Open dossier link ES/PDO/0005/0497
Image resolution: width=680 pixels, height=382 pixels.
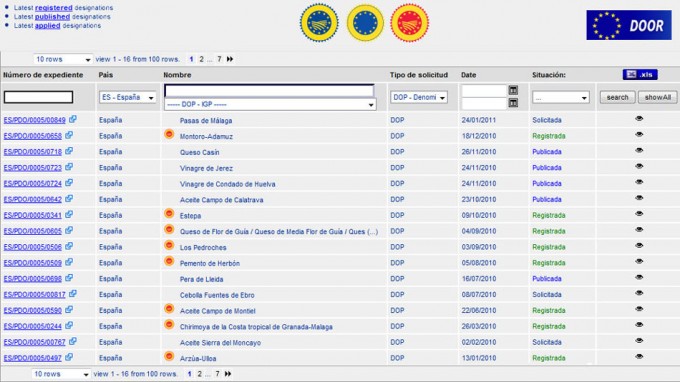click(33, 358)
